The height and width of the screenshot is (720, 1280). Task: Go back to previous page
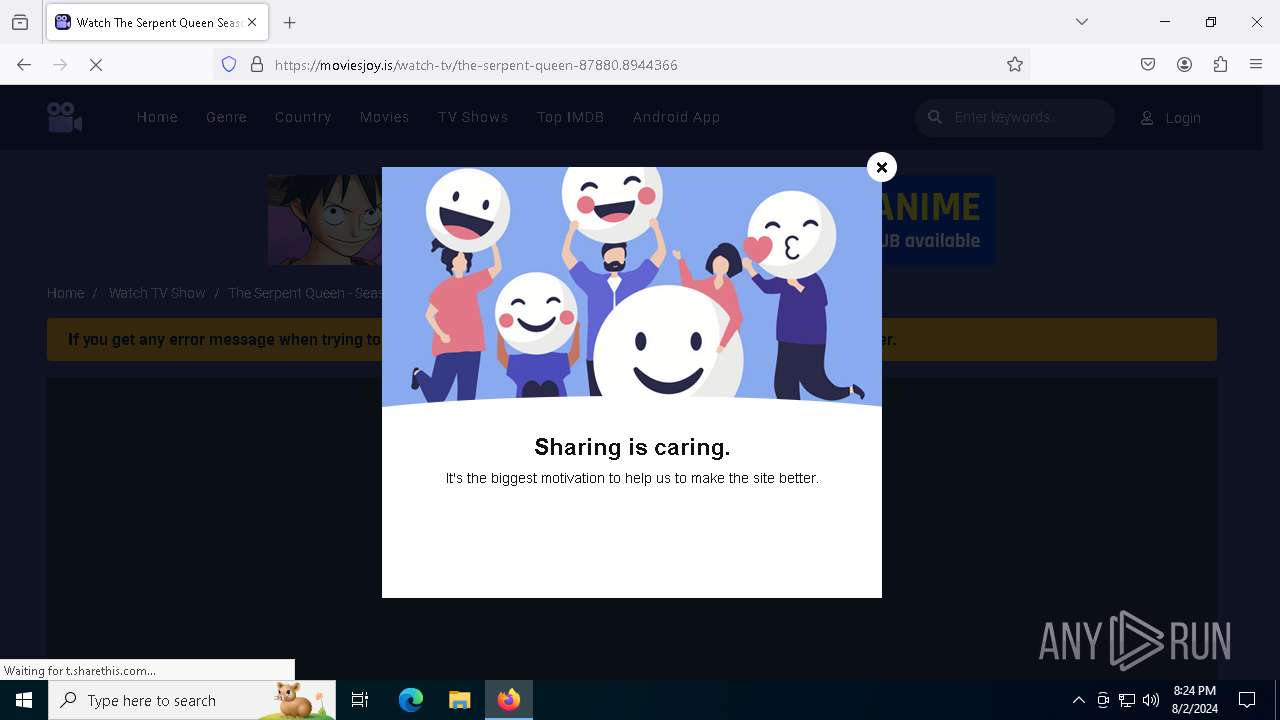pos(24,65)
